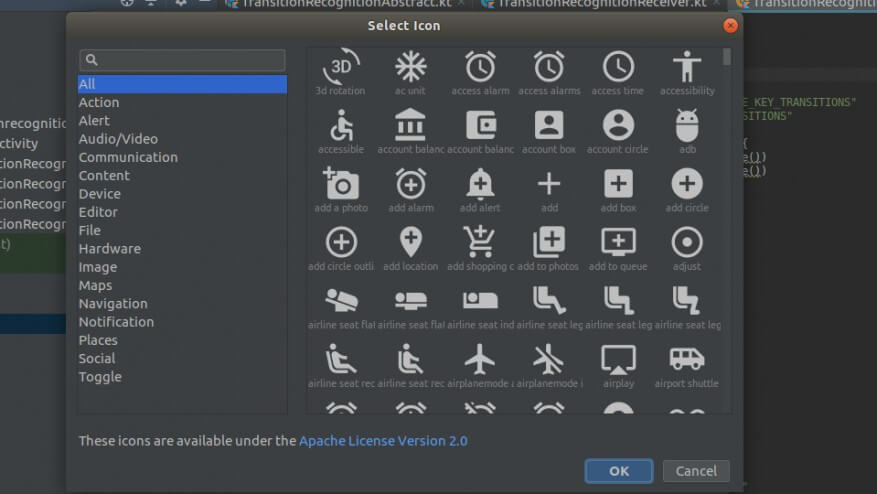Viewport: 877px width, 494px height.
Task: Choose the add location pin icon
Action: point(411,242)
